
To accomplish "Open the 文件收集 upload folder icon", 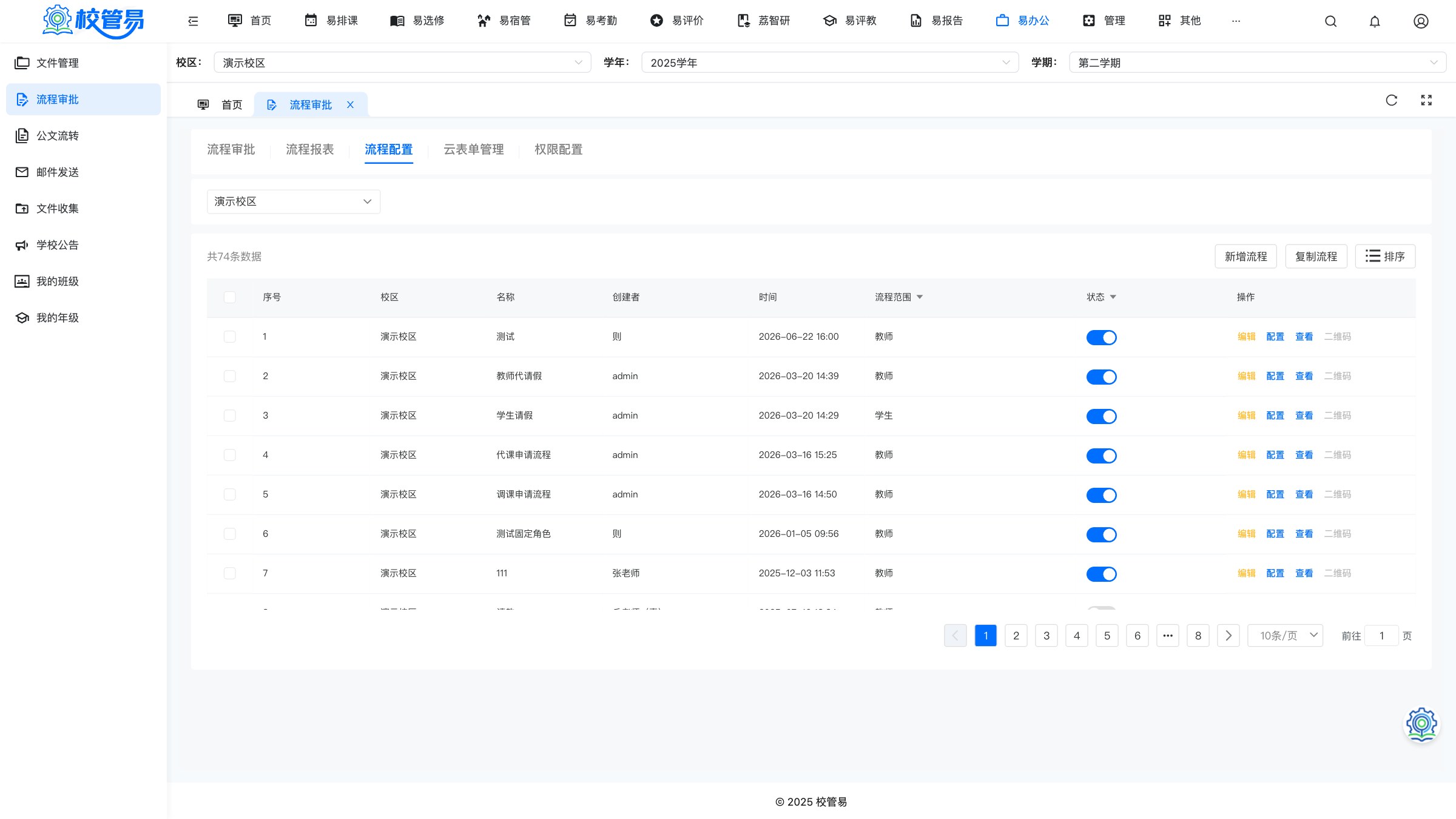I will [x=22, y=208].
